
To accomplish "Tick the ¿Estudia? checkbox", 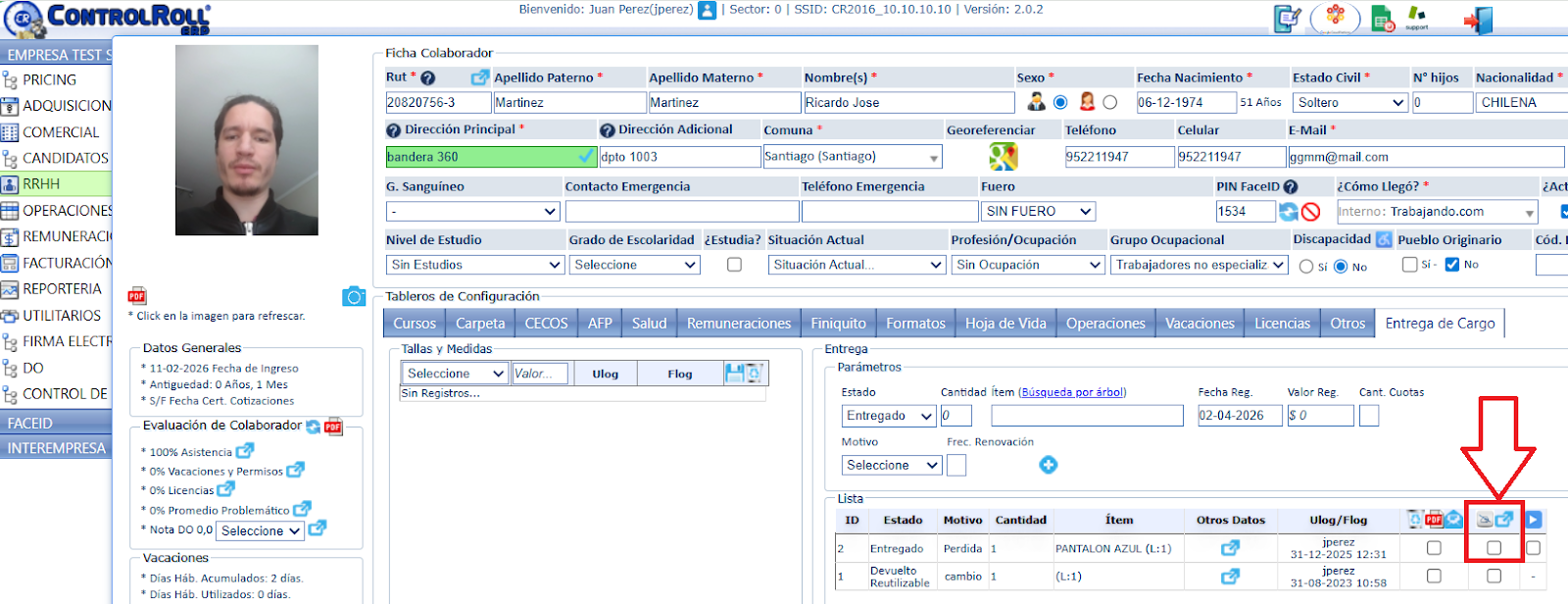I will point(734,265).
